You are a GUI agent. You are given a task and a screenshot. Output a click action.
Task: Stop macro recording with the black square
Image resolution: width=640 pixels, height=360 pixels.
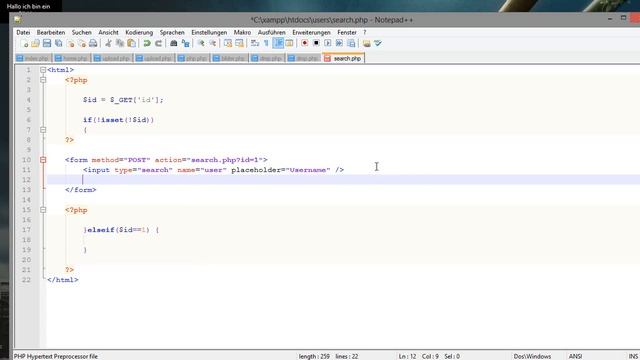[x=316, y=43]
